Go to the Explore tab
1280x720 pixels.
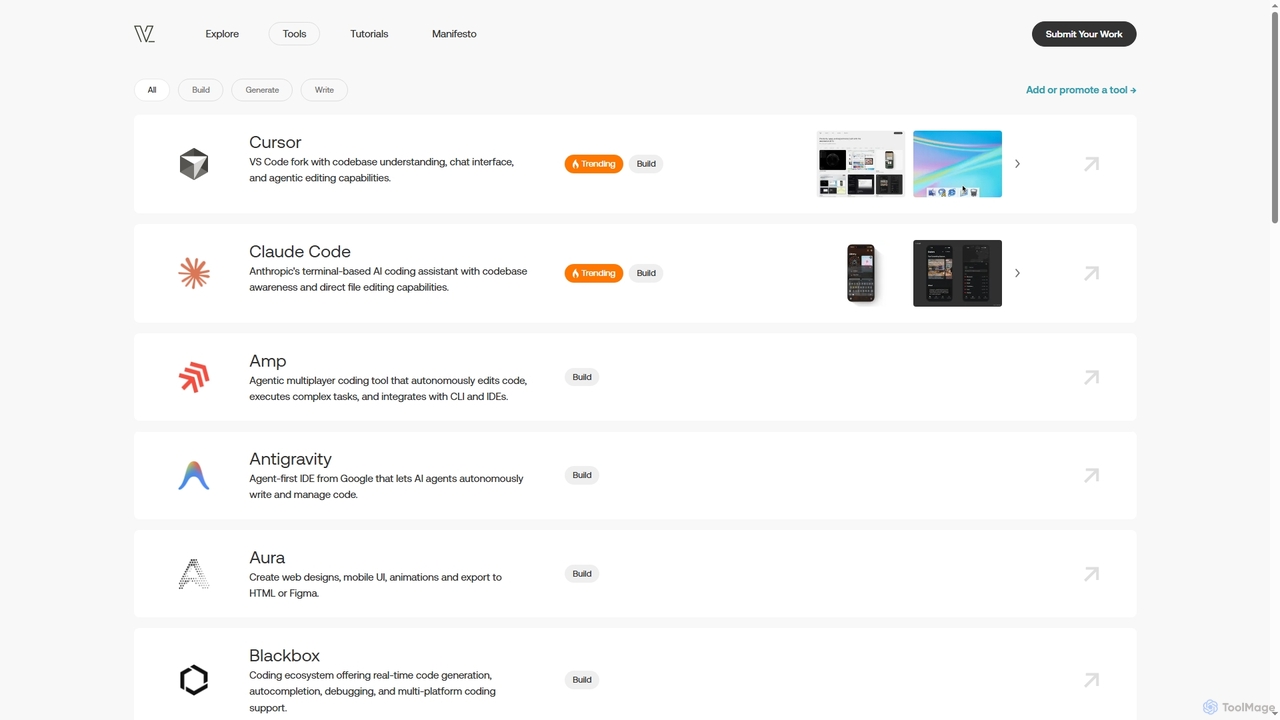tap(222, 34)
